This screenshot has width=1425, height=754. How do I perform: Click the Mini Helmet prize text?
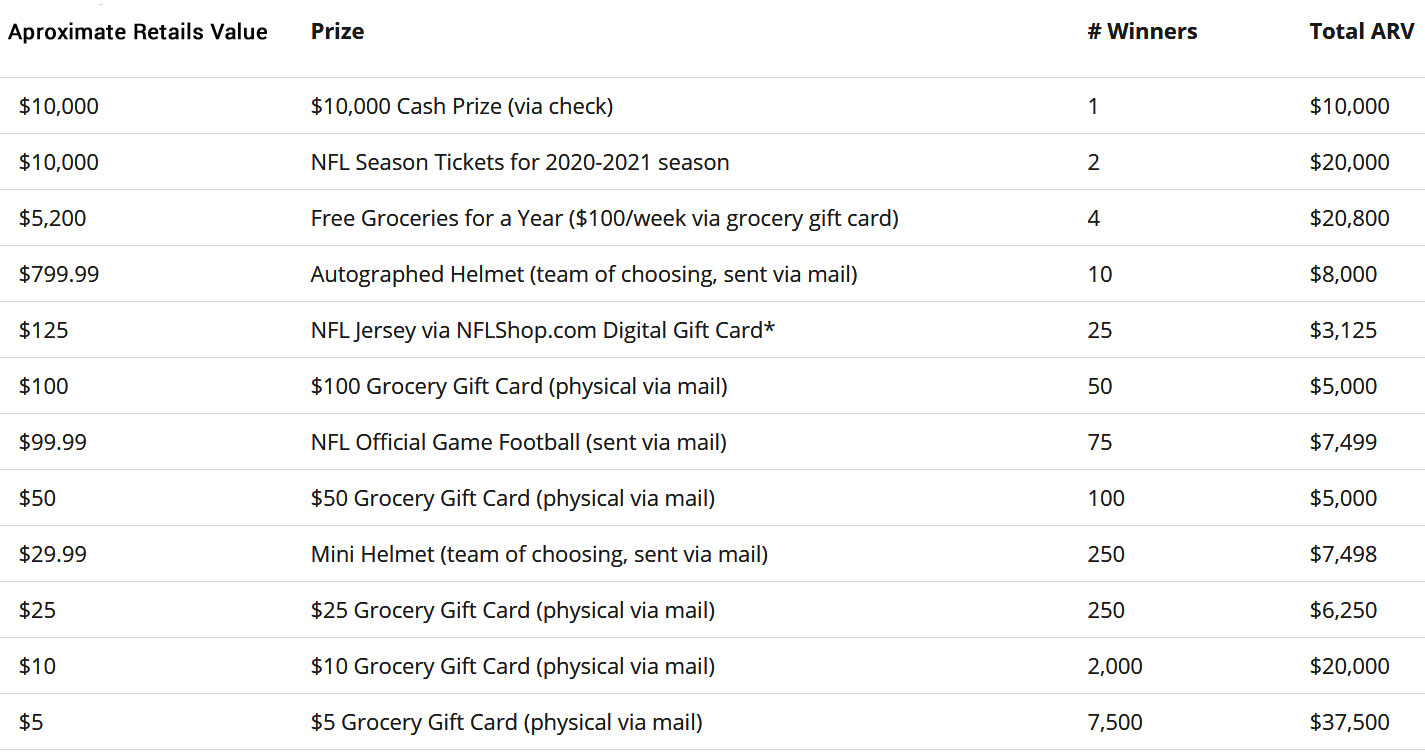[x=539, y=554]
